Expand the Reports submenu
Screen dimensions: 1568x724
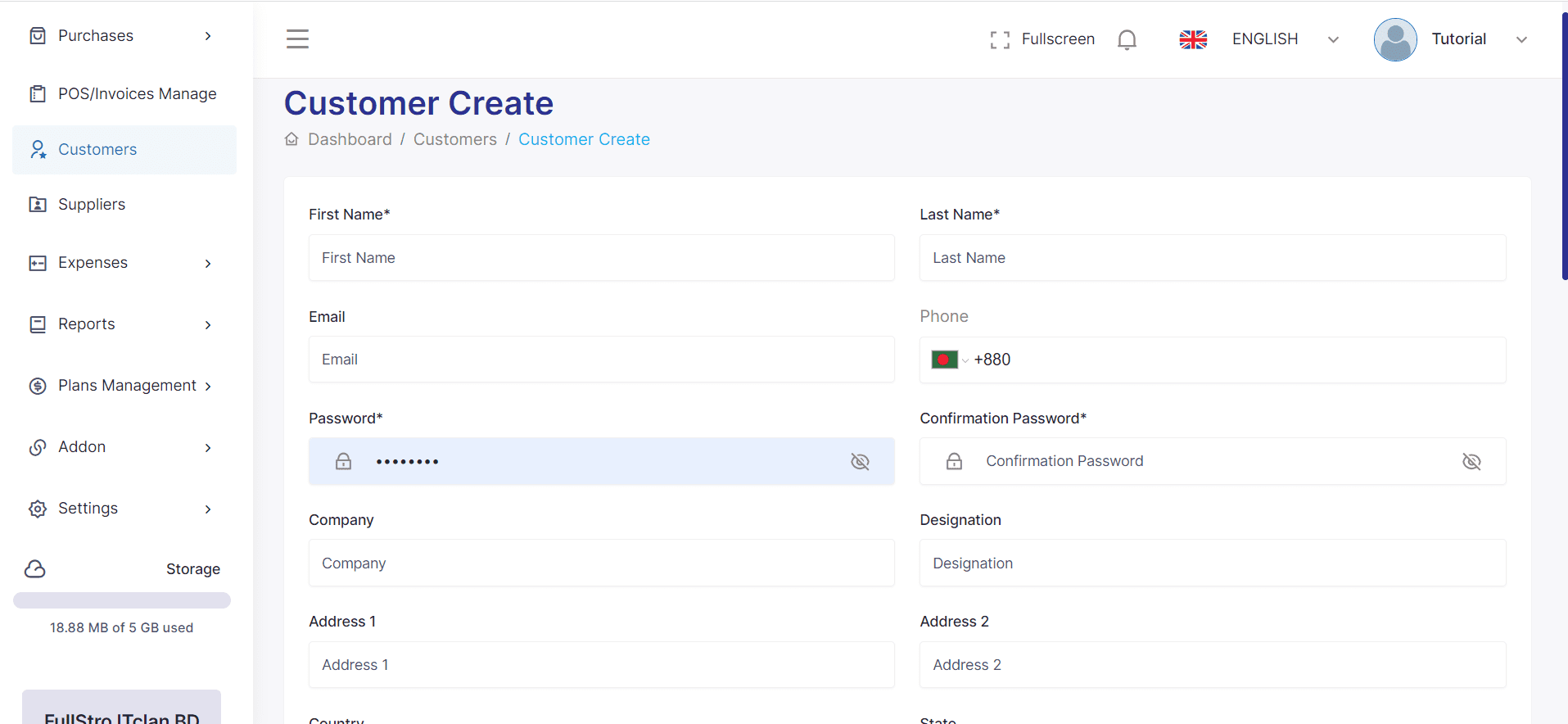point(207,325)
